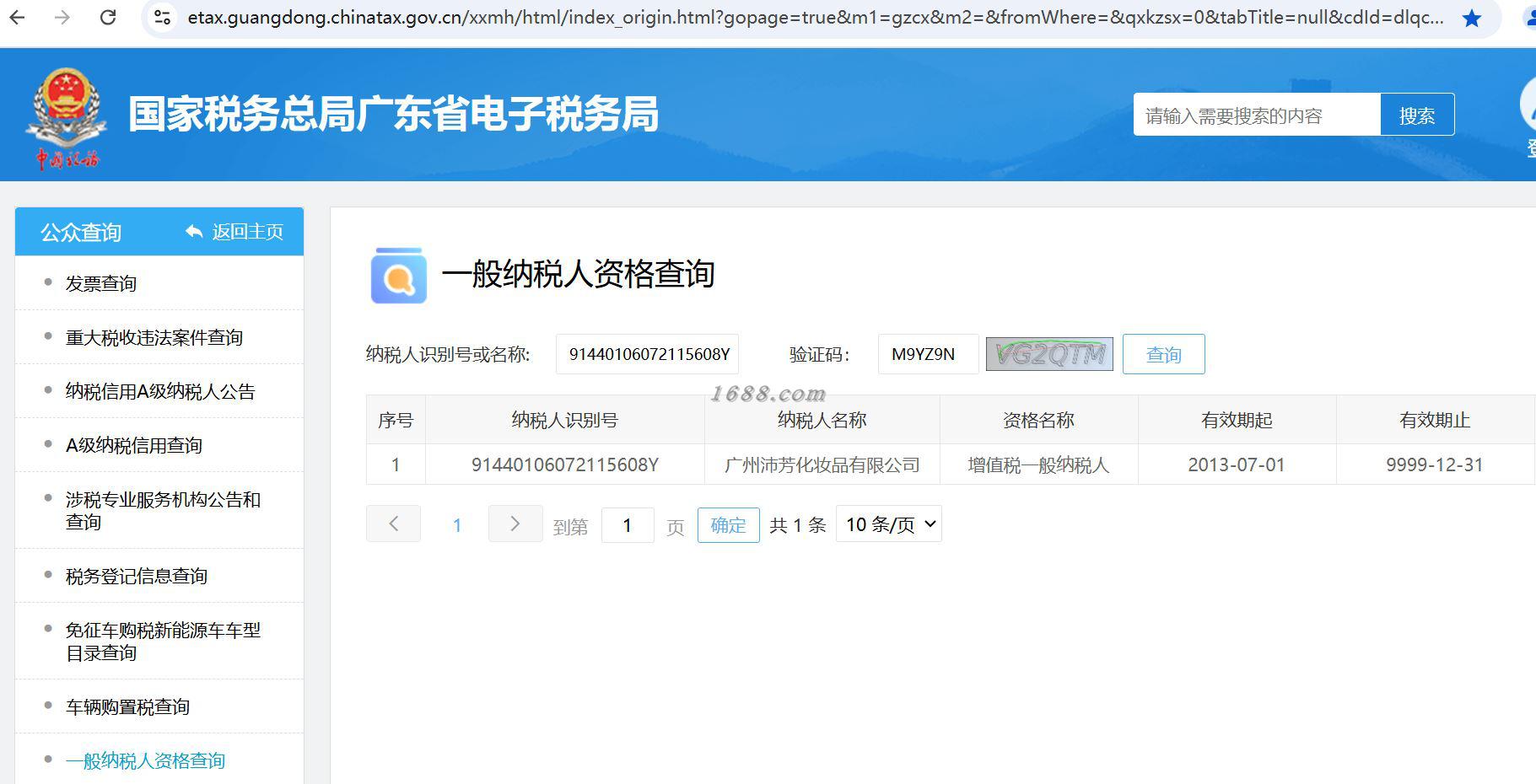Click the 确定 page jump button
This screenshot has width=1536, height=784.
729,525
